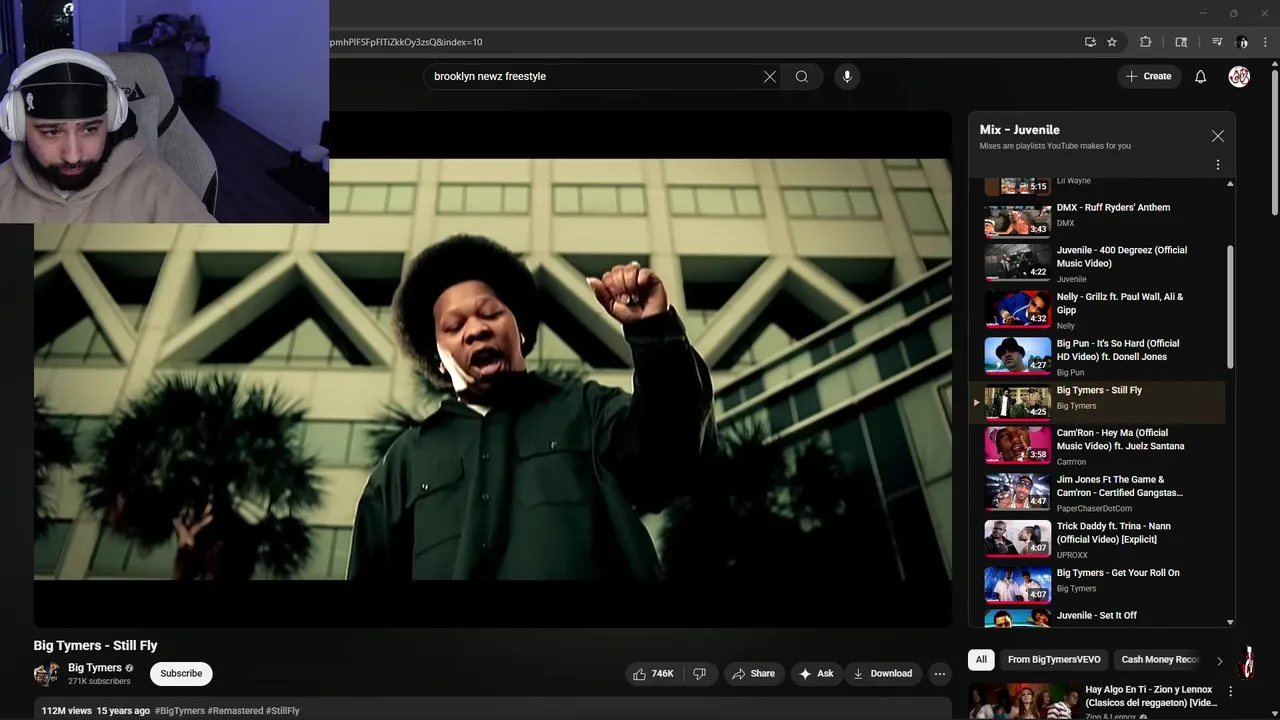1280x720 pixels.
Task: Select the Cash Money Records chip
Action: 1160,660
